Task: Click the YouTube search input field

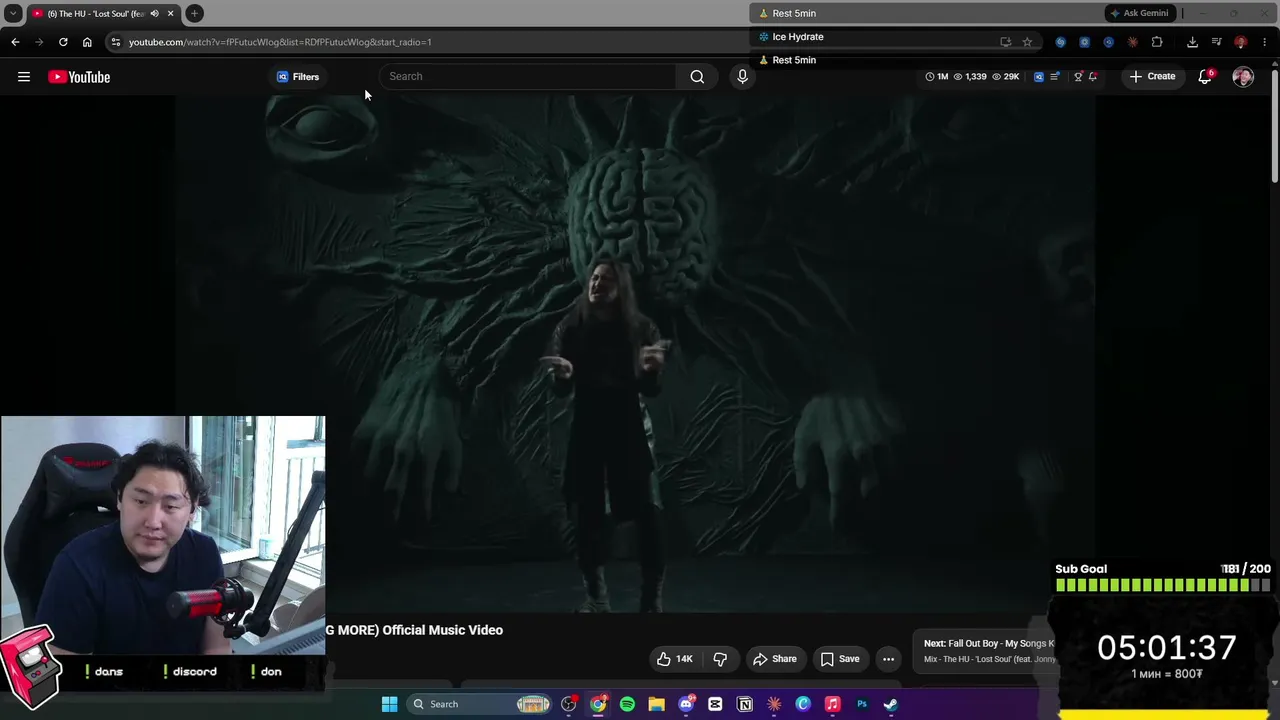Action: pos(530,76)
